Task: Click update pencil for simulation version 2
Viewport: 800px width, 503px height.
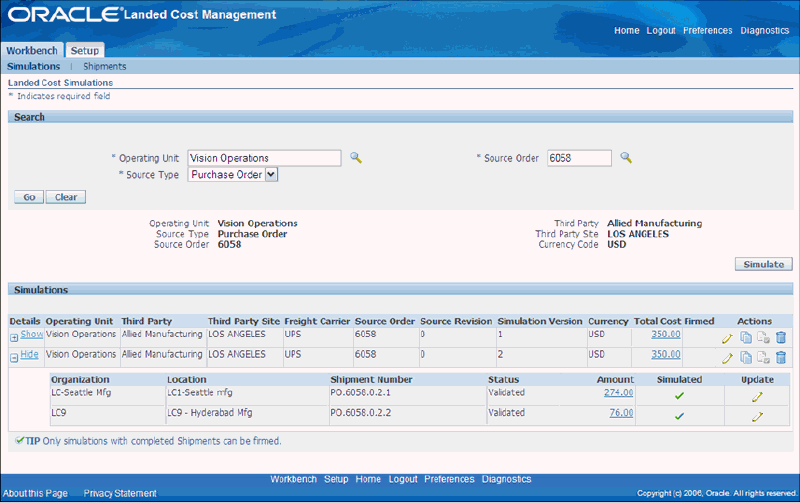Action: [x=727, y=358]
